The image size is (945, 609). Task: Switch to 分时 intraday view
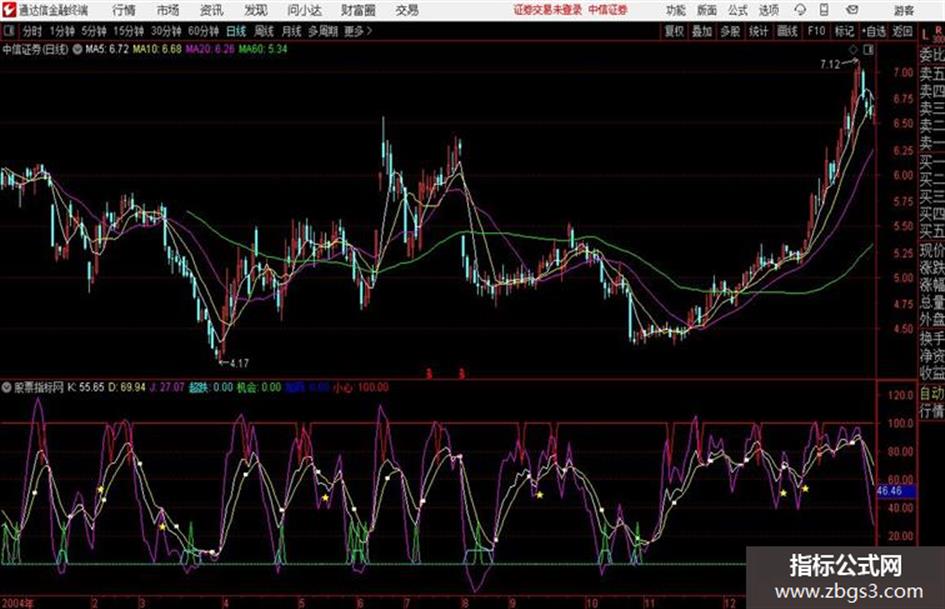(32, 31)
